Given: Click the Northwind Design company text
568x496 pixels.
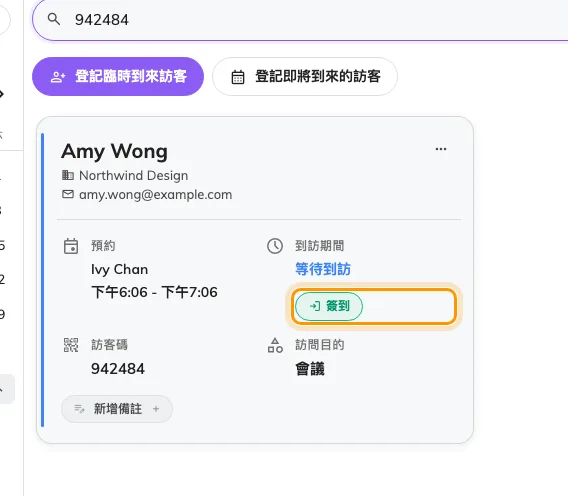Looking at the screenshot, I should (x=133, y=175).
